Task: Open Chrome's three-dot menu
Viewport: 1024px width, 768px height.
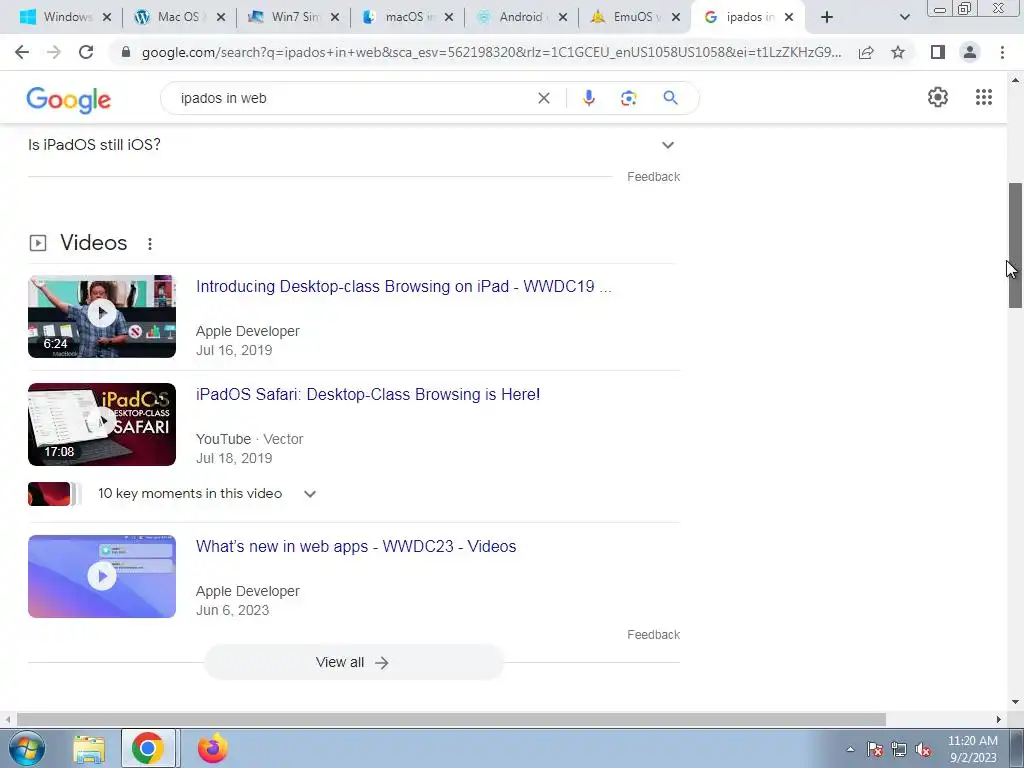Action: pyautogui.click(x=1002, y=52)
